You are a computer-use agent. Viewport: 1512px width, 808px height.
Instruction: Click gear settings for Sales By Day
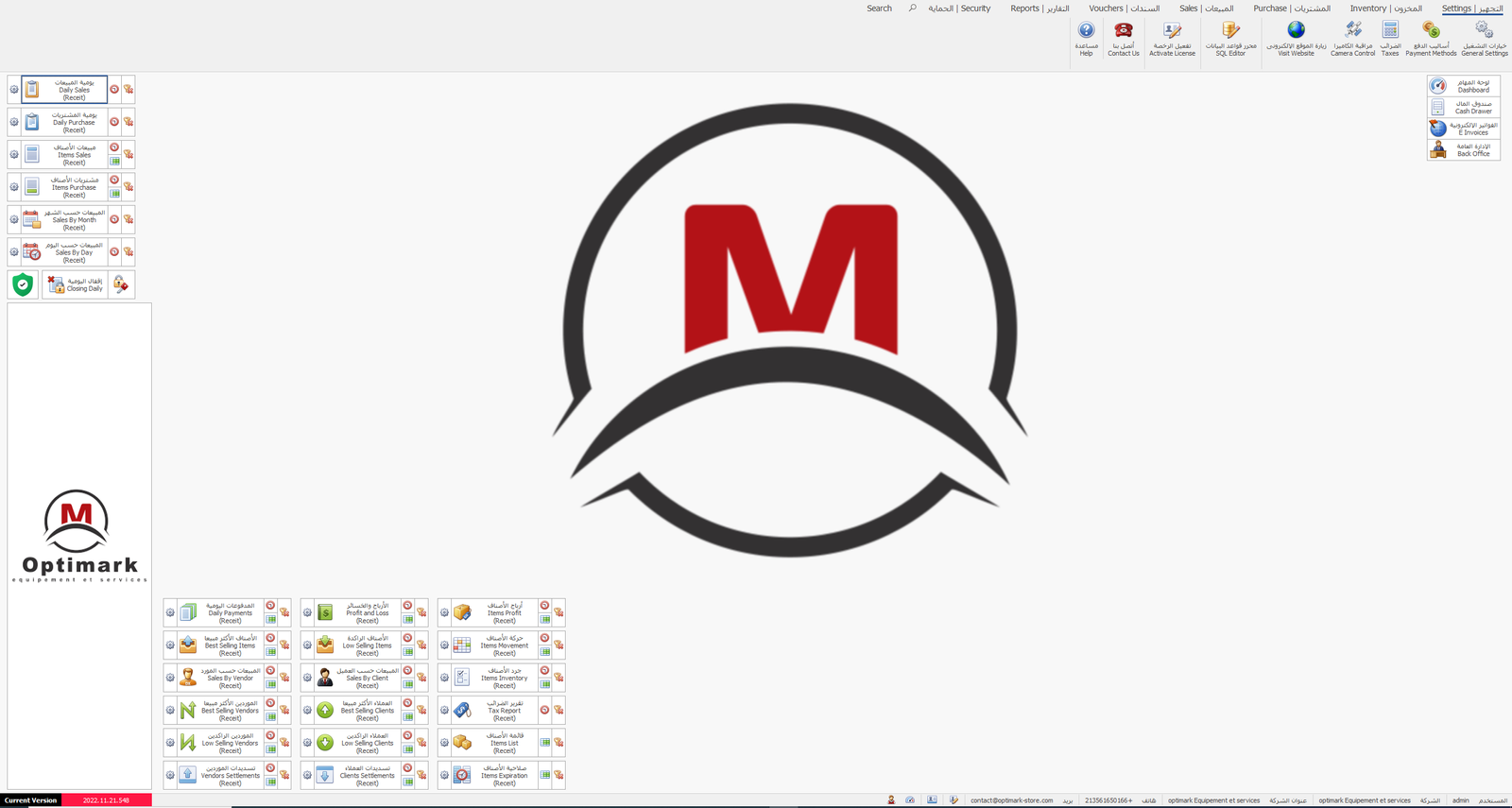pyautogui.click(x=14, y=252)
